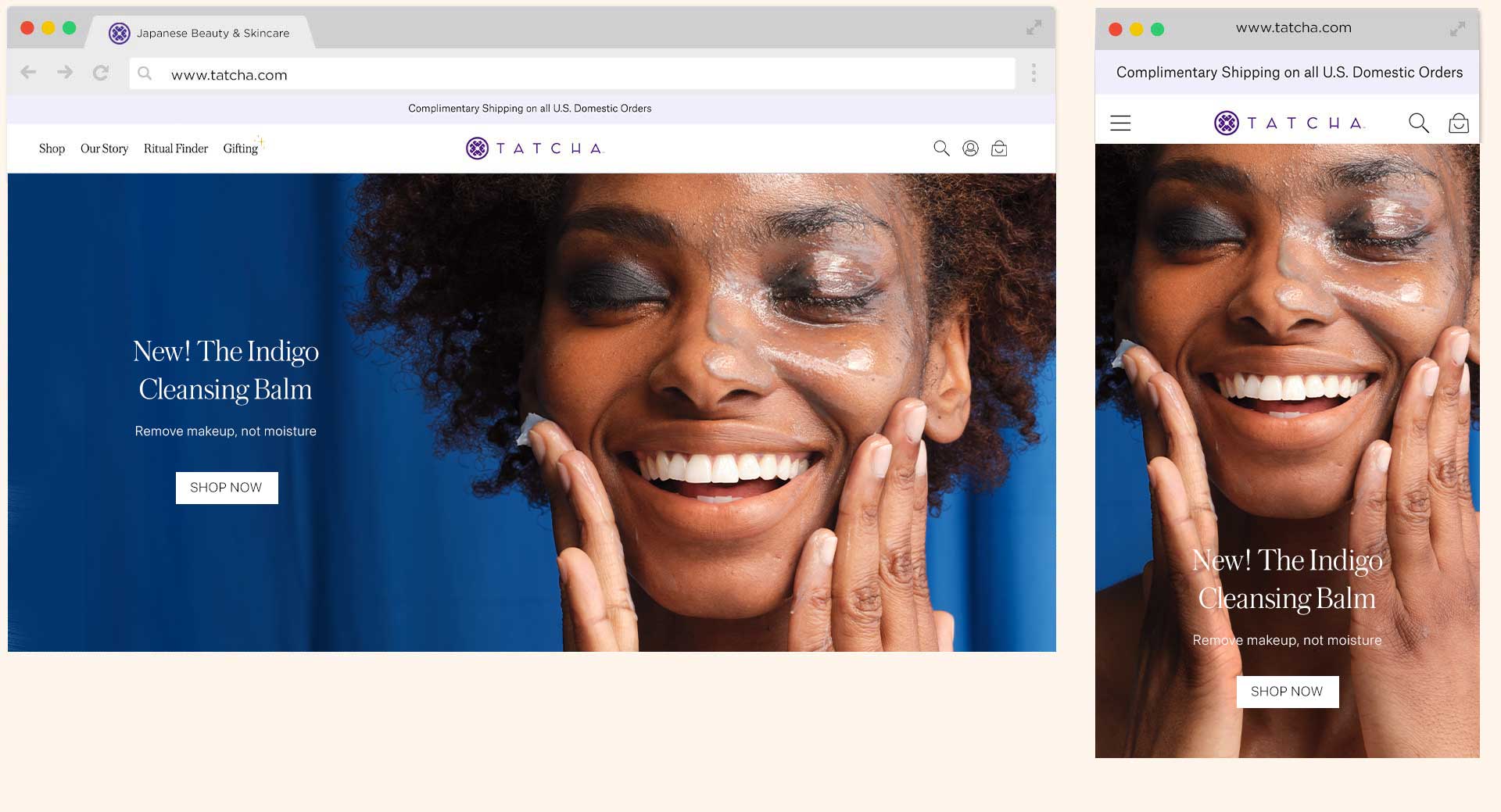The height and width of the screenshot is (812, 1501).
Task: Click 'Remove makeup, not moisture' in mobile view
Action: coord(1288,640)
